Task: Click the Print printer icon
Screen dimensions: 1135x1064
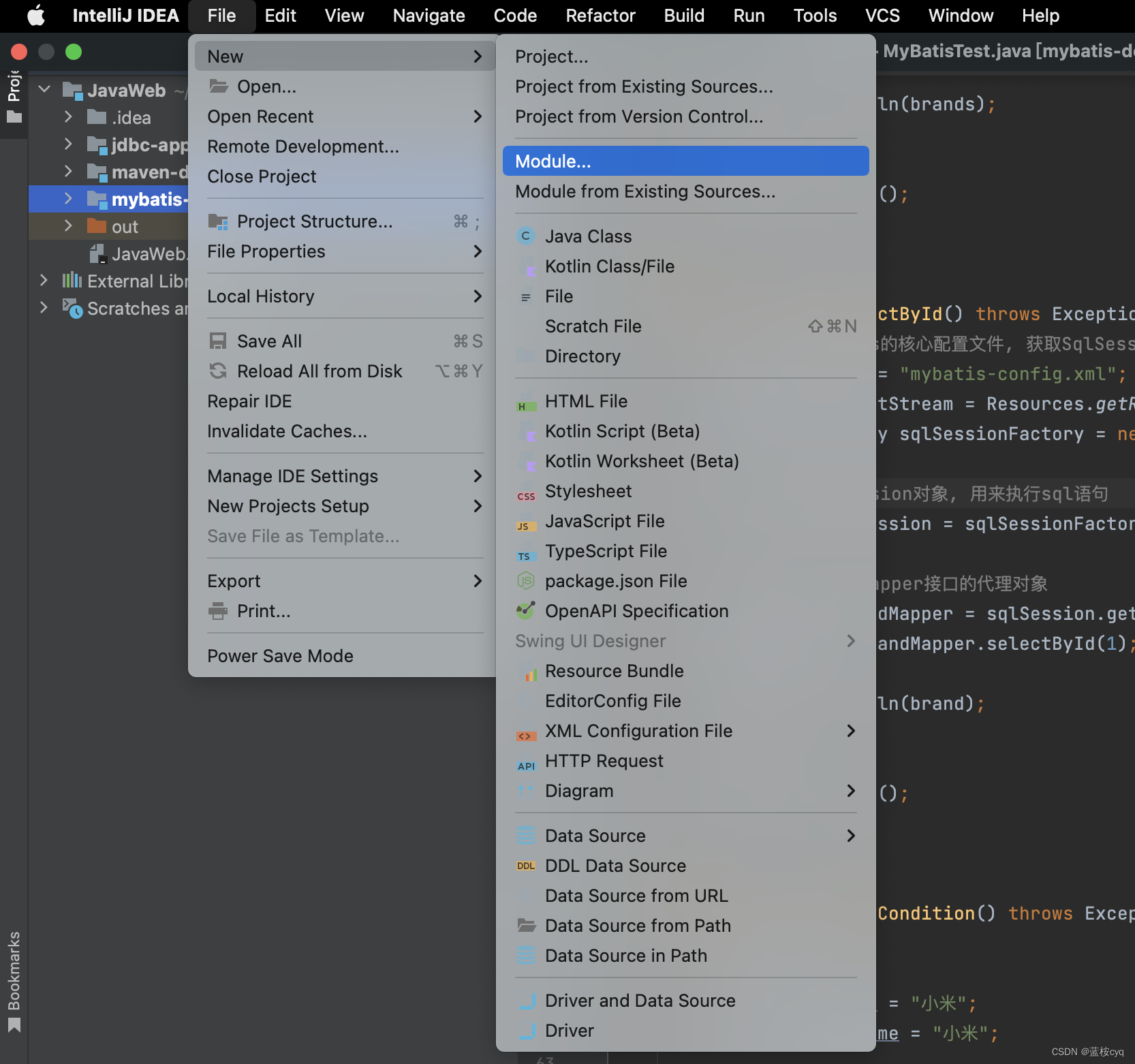Action: (x=218, y=611)
